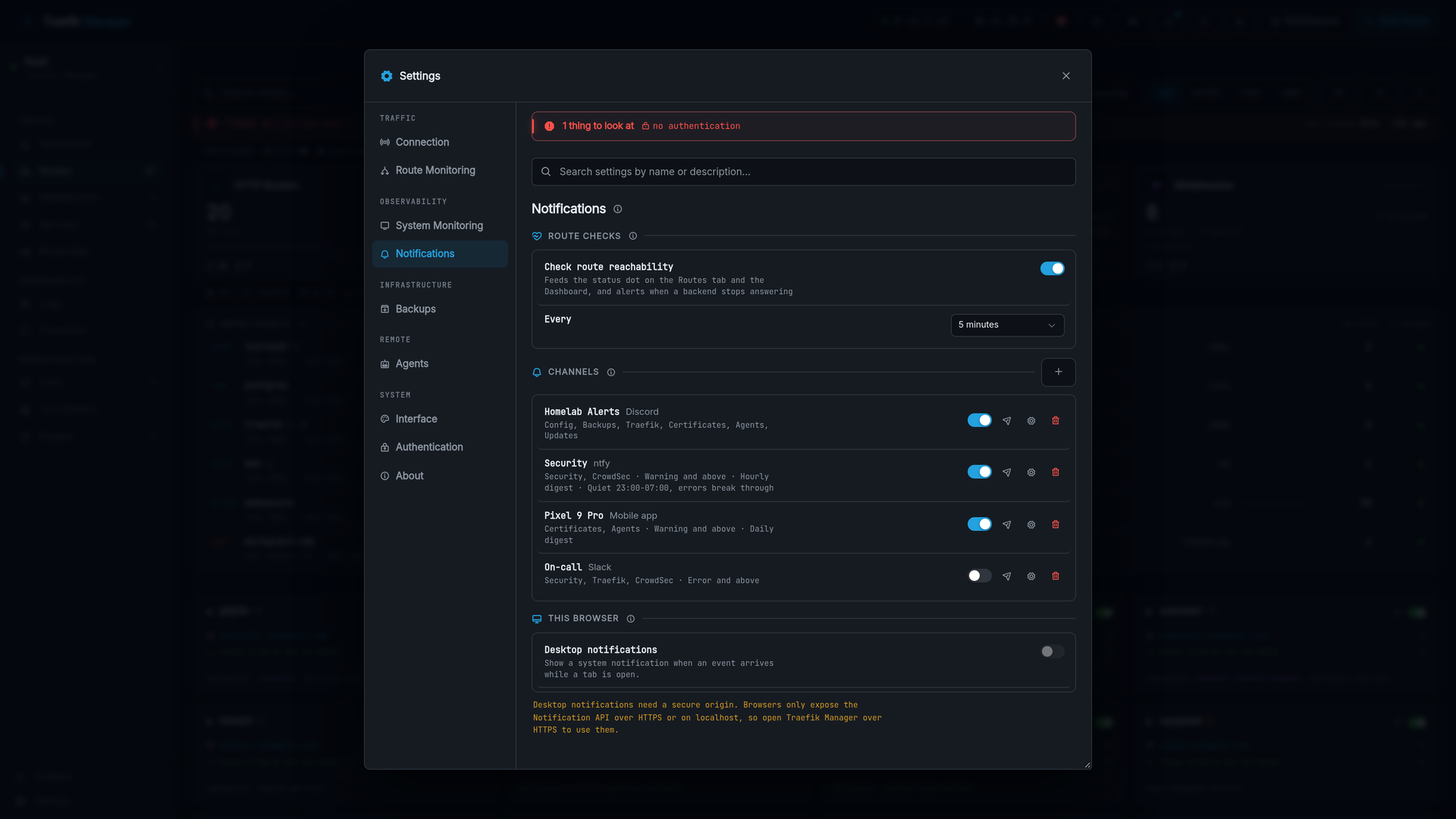Viewport: 1456px width, 819px height.
Task: Delete the Security ntfy channel
Action: coord(1055,472)
